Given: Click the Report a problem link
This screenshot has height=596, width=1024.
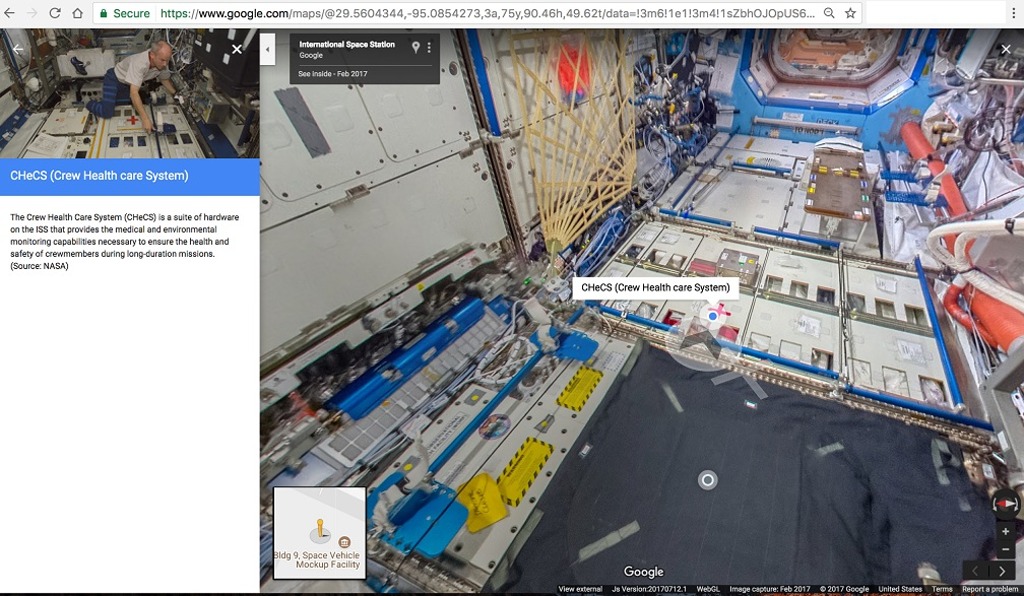Looking at the screenshot, I should click(990, 589).
